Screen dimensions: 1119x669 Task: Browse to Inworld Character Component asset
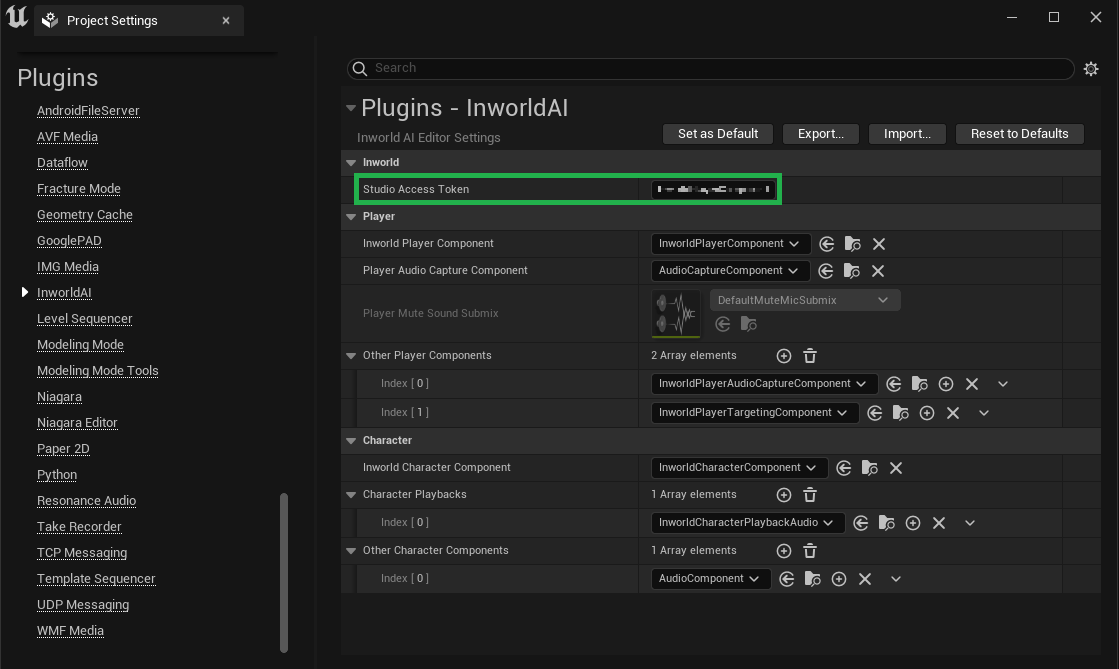tap(869, 468)
